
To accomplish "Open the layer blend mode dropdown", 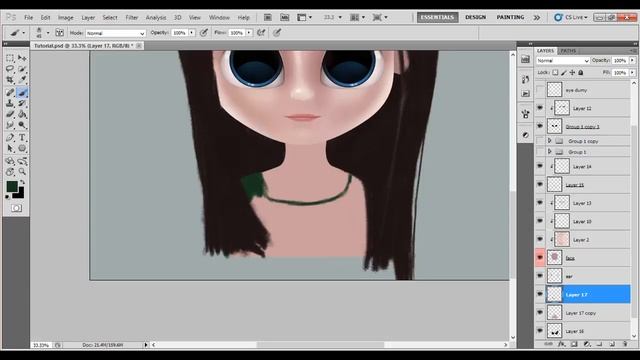I will tap(562, 61).
